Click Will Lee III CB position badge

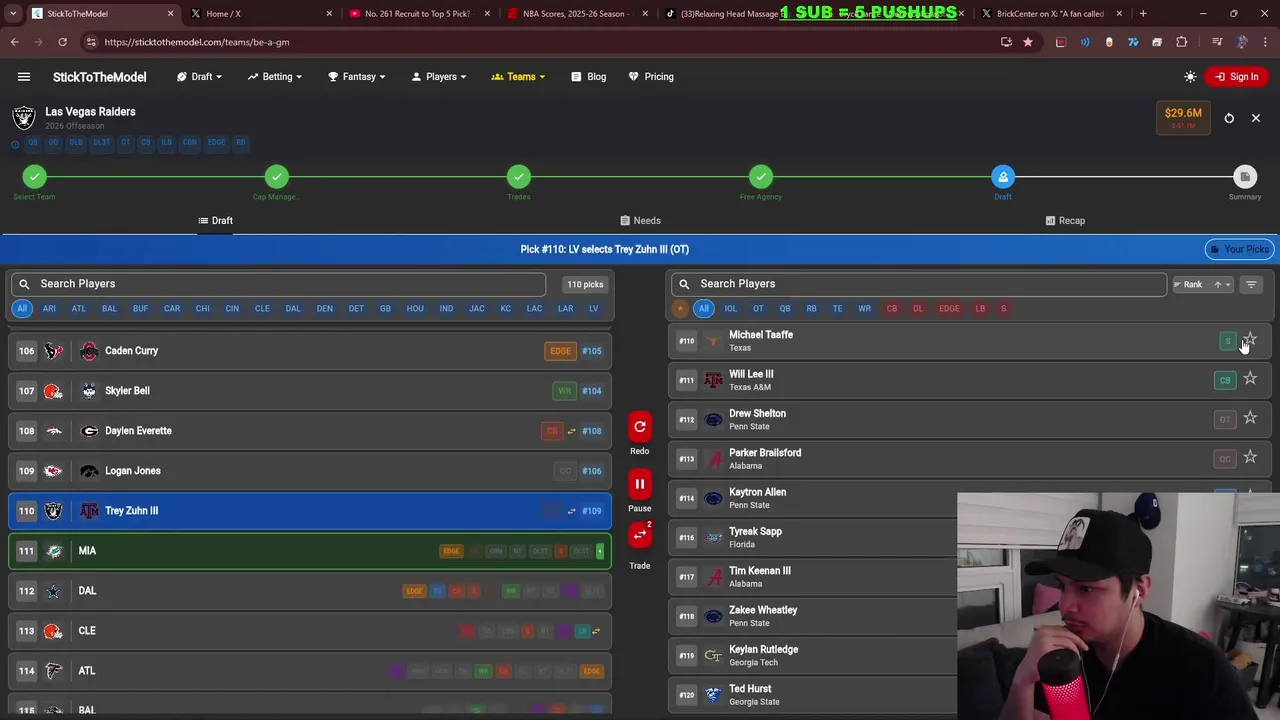coord(1225,380)
